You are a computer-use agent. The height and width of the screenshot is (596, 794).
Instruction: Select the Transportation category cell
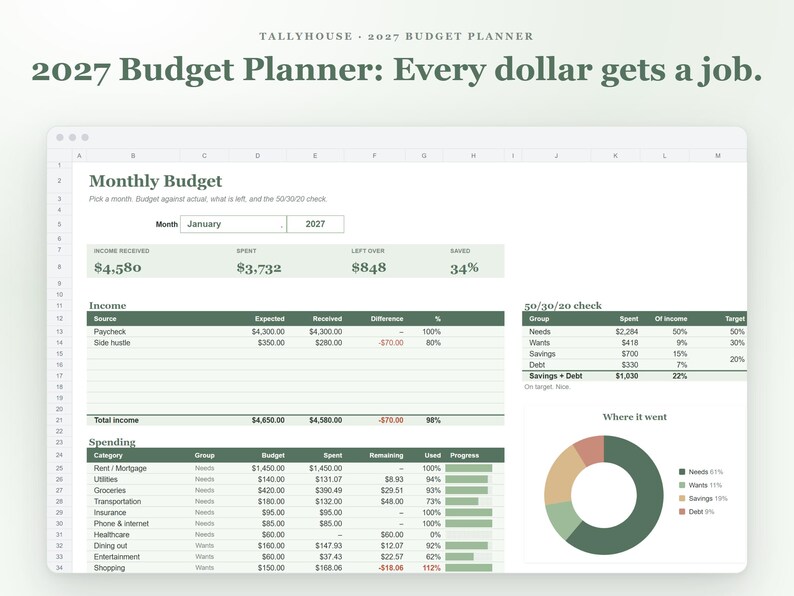tap(117, 501)
